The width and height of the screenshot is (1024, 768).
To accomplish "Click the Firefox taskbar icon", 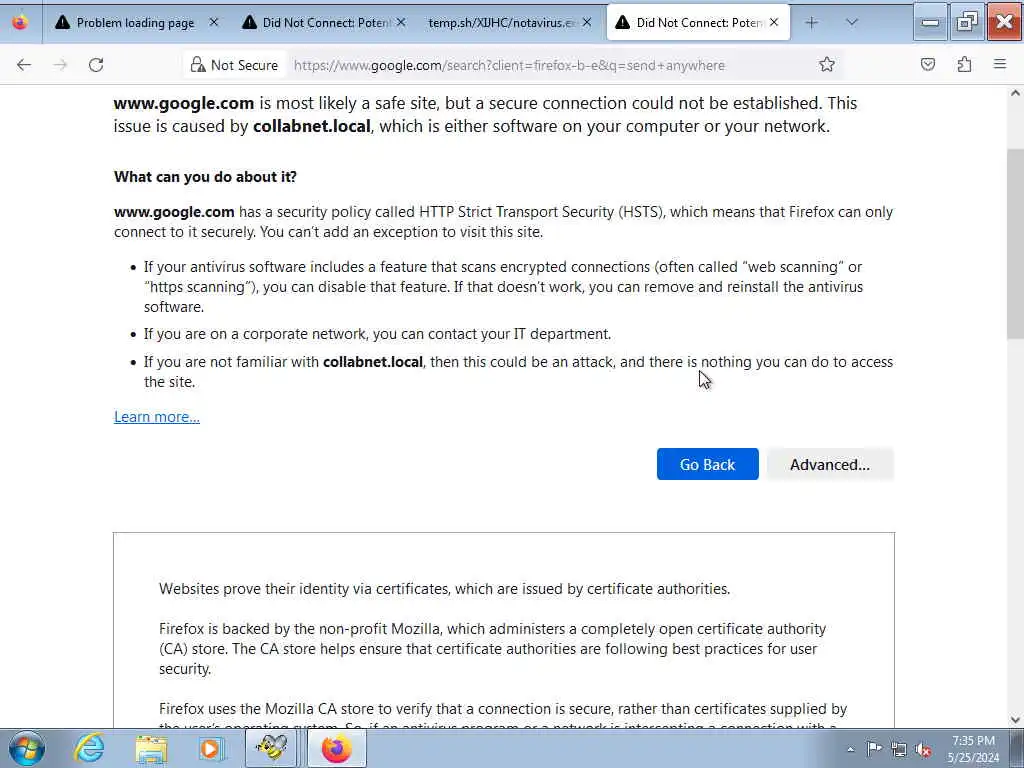I will [336, 748].
